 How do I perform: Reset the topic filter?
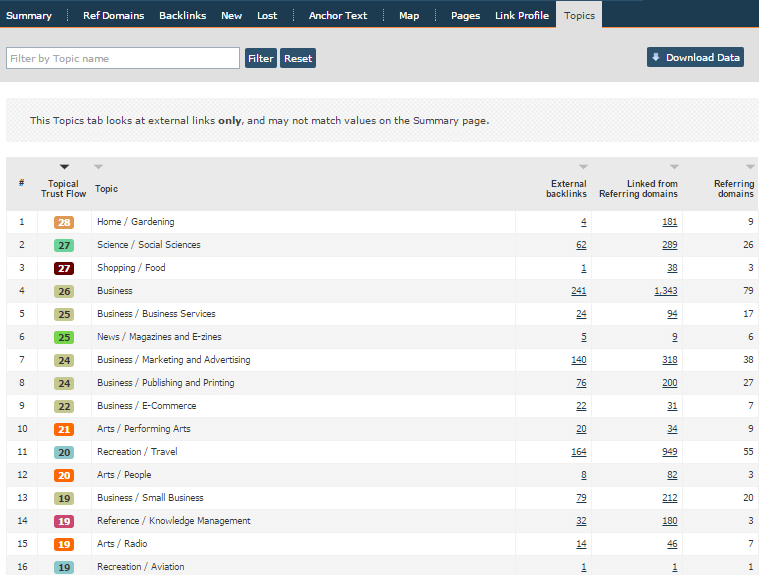click(x=298, y=58)
